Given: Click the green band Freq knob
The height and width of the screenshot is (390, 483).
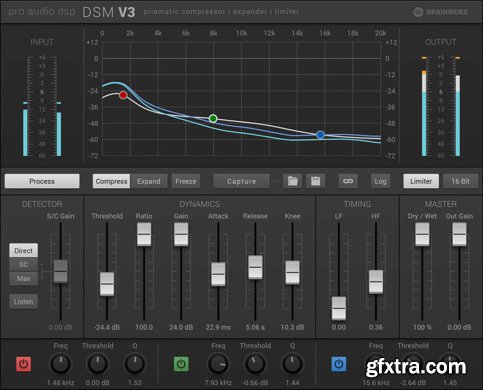Looking at the screenshot, I should tap(218, 364).
